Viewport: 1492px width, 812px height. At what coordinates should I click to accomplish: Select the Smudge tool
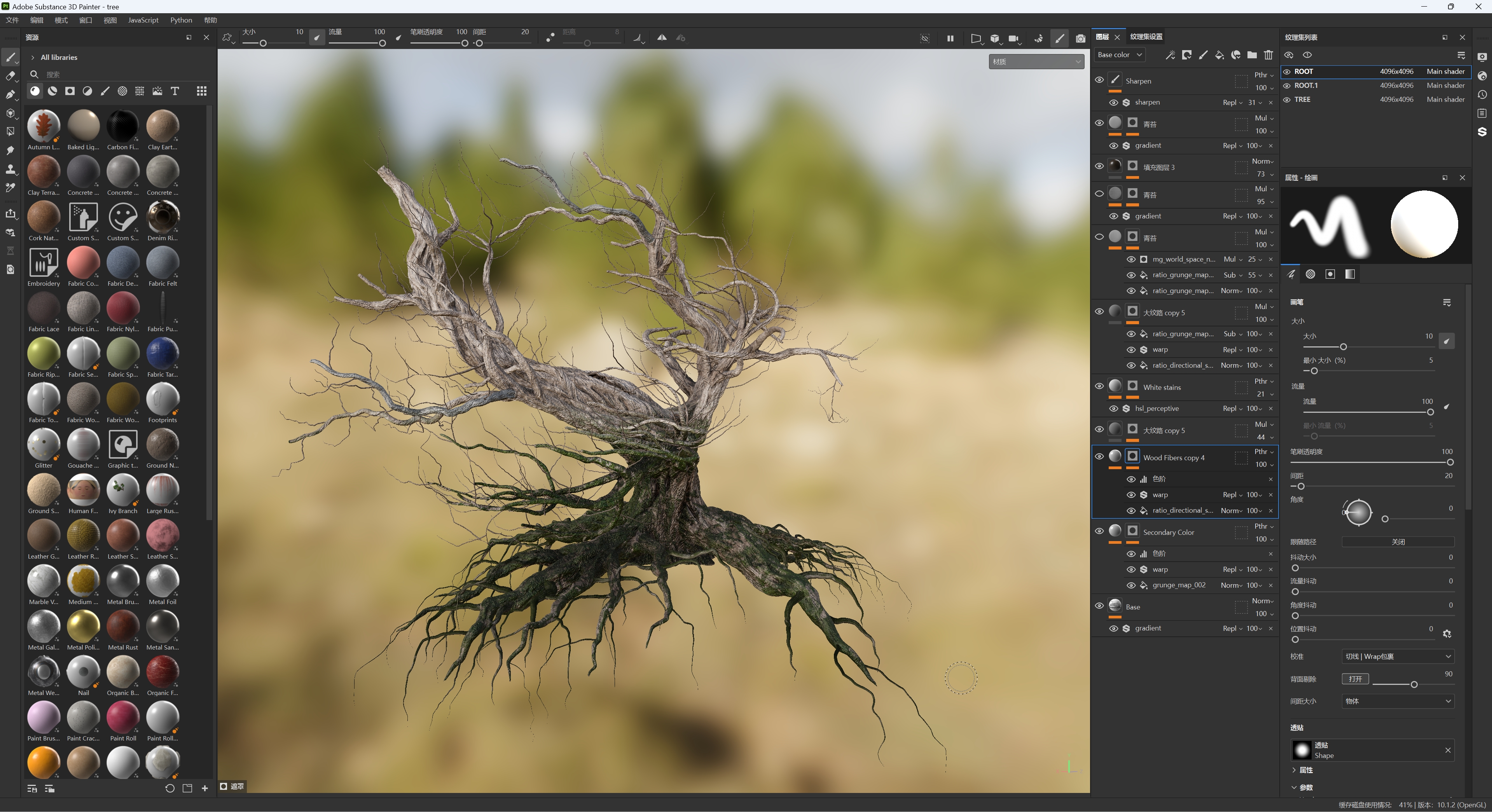point(10,150)
